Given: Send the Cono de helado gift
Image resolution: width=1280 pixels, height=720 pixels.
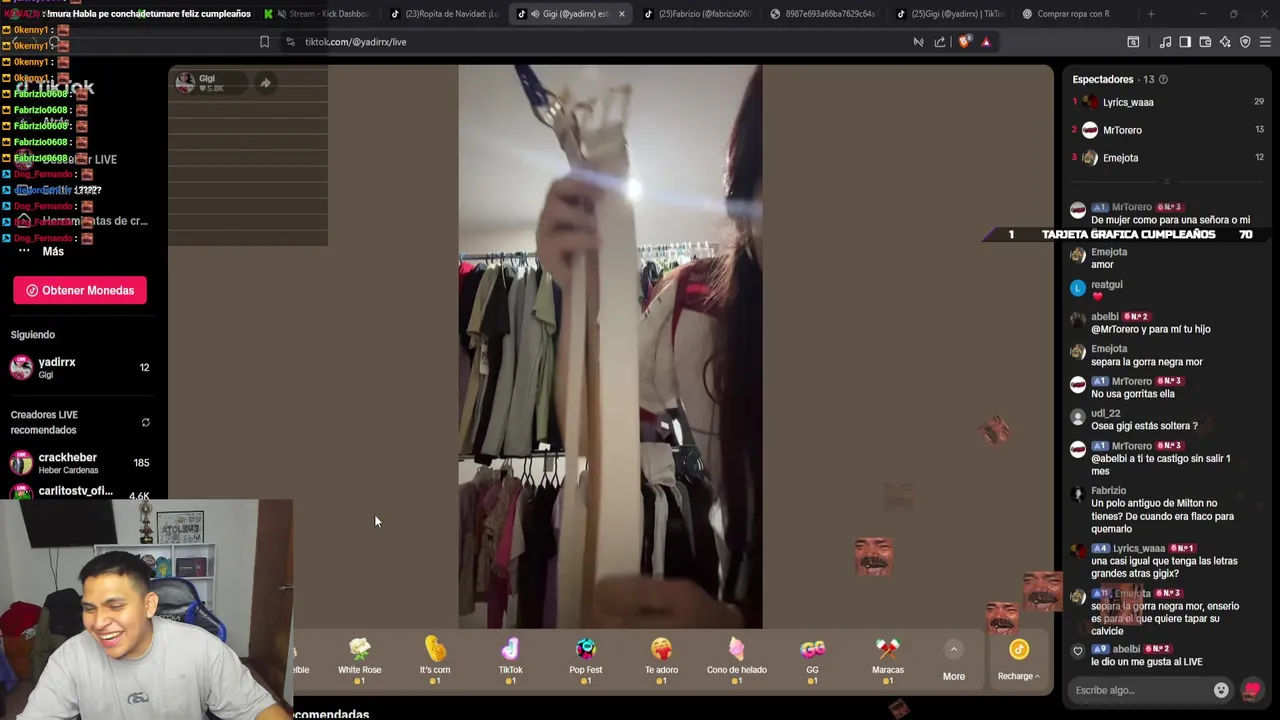Looking at the screenshot, I should pyautogui.click(x=737, y=660).
